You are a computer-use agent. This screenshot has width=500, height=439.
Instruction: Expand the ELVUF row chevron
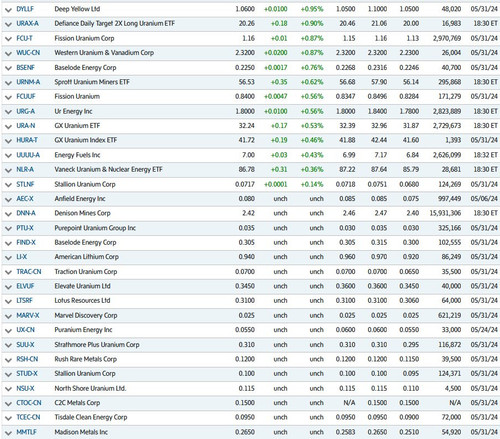pos(9,287)
